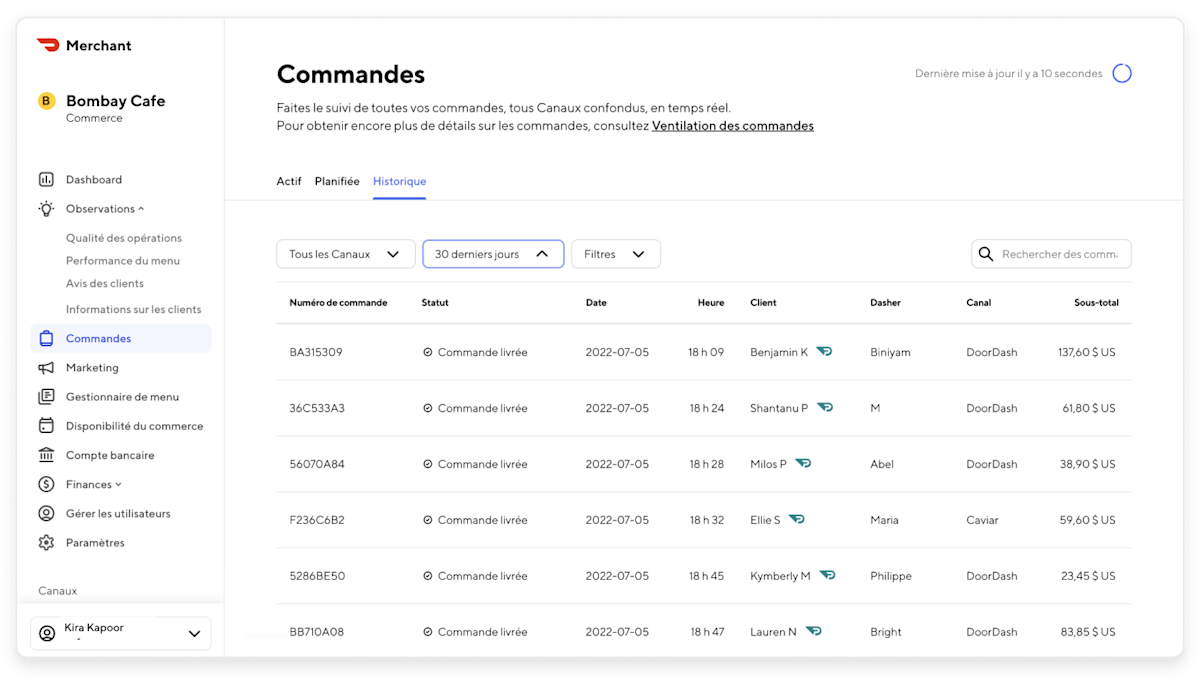Click the Observations lightbulb icon
This screenshot has height=687, width=1200.
pos(46,209)
